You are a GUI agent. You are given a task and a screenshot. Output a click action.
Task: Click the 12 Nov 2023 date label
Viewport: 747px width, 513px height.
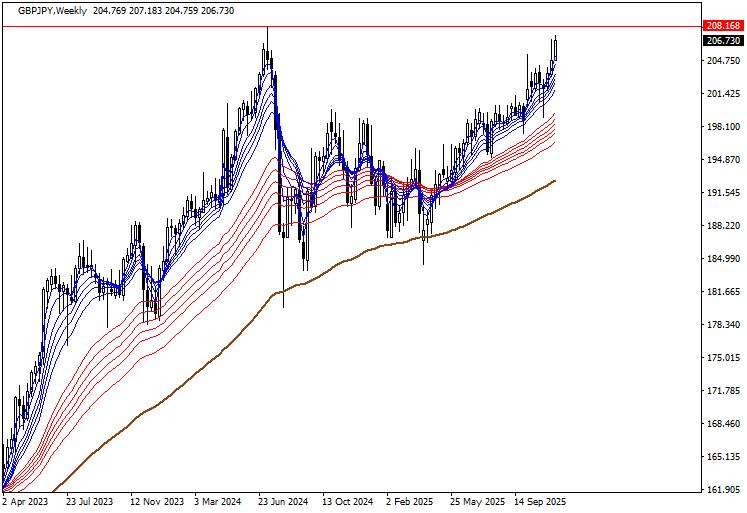[155, 501]
